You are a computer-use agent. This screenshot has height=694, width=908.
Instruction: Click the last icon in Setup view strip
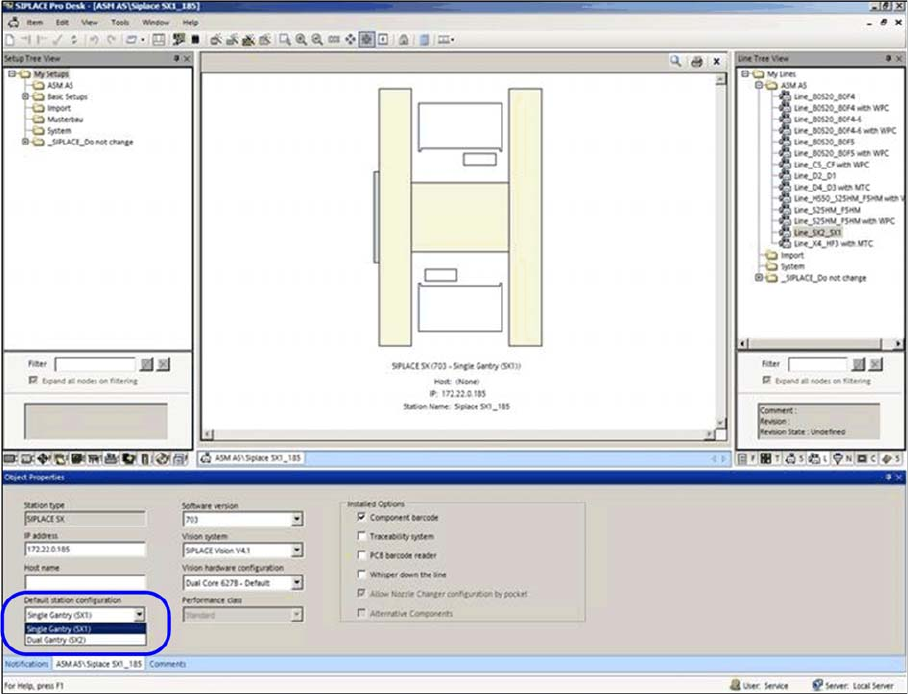pyautogui.click(x=180, y=459)
